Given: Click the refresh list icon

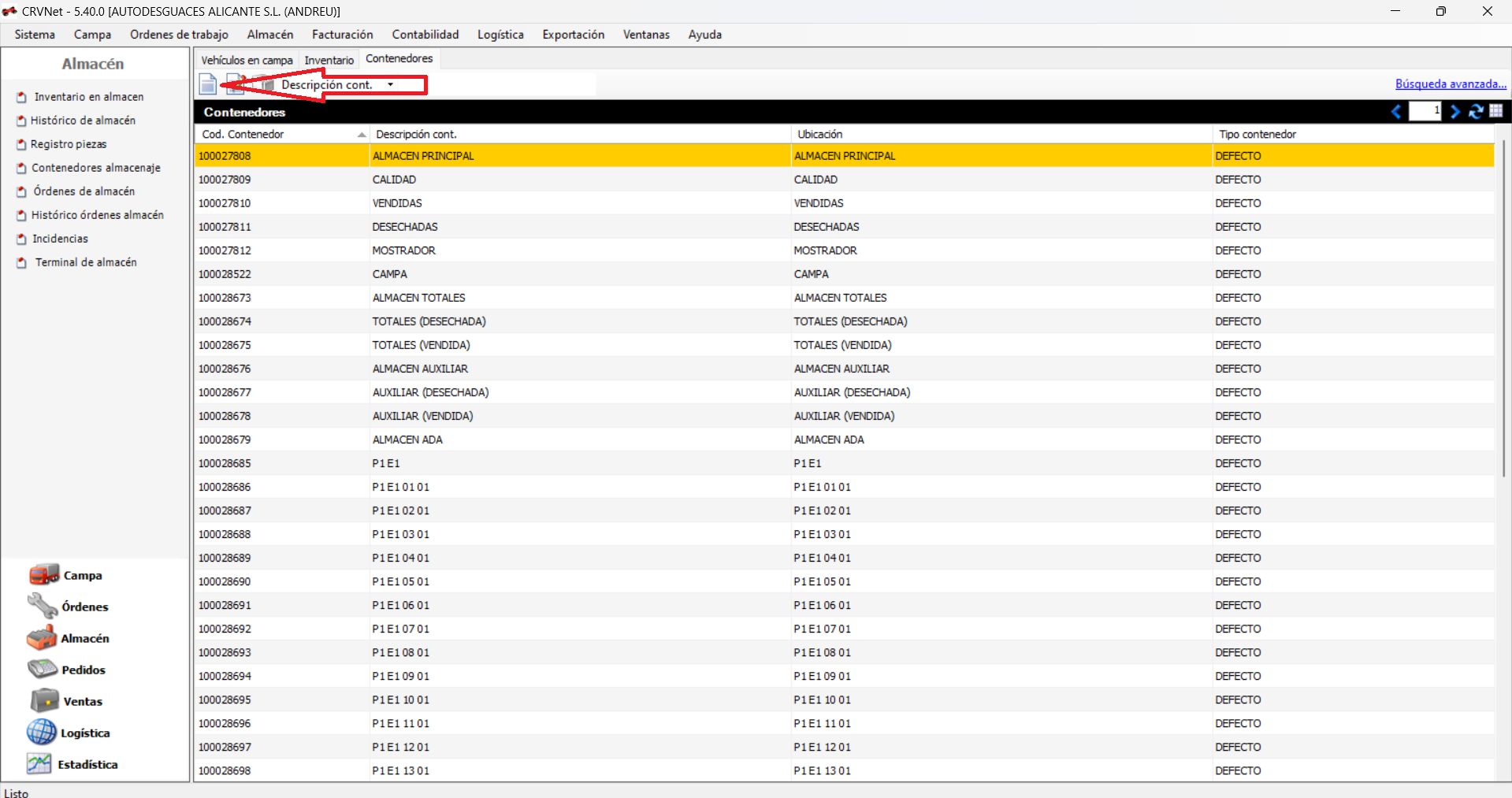Looking at the screenshot, I should coord(1476,112).
